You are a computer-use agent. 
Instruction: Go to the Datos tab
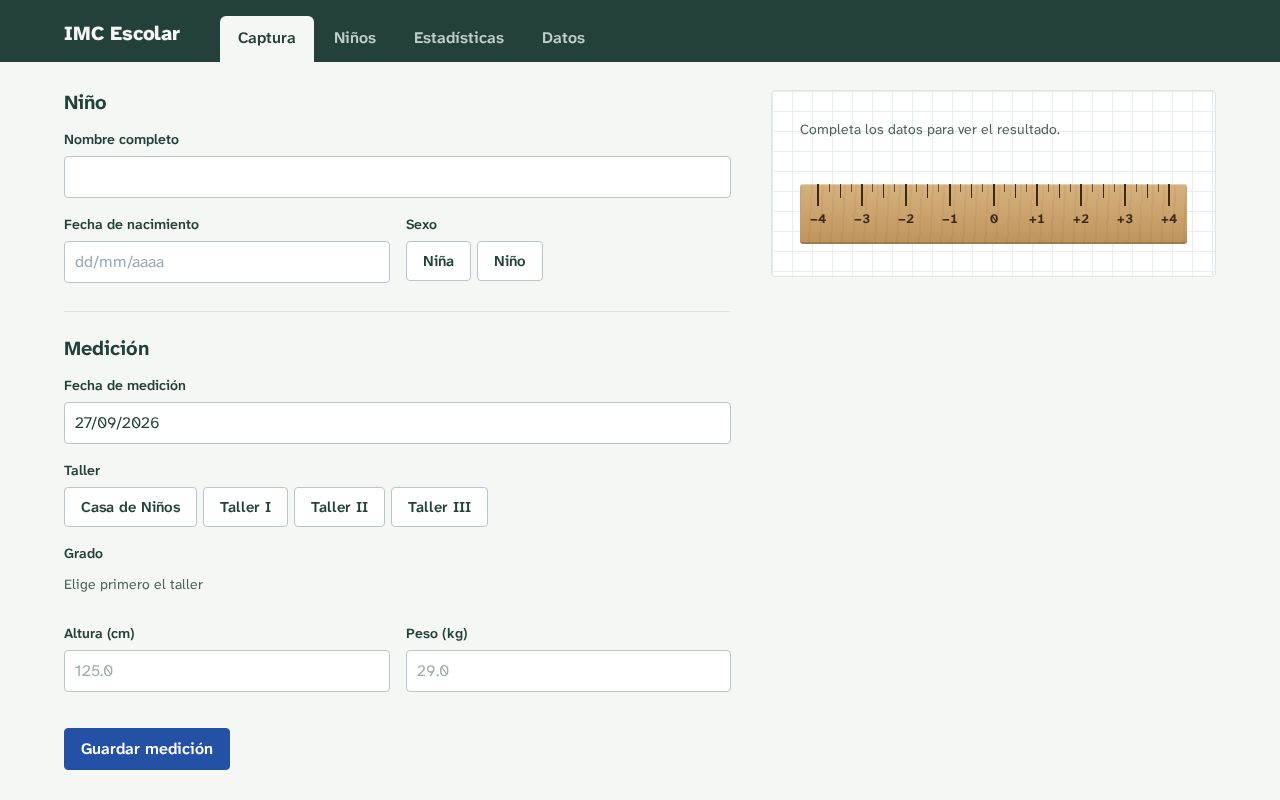pyautogui.click(x=563, y=39)
